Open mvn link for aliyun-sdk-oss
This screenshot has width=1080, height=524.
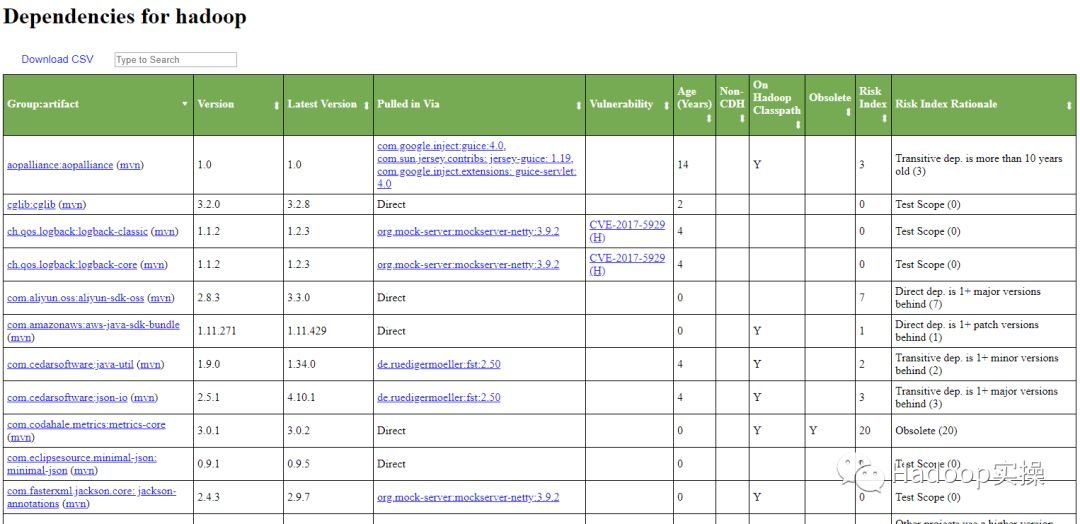point(160,298)
